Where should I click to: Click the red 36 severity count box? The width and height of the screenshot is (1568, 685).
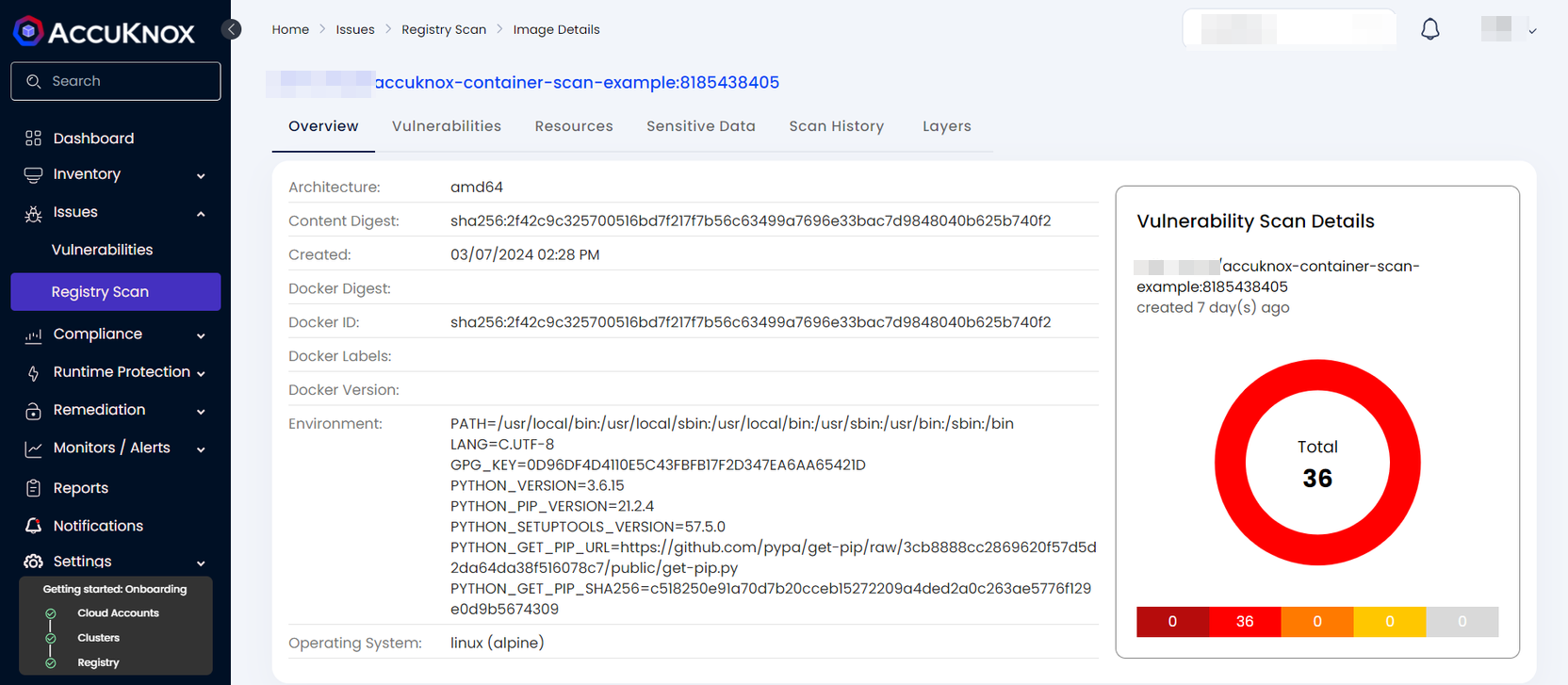click(1245, 622)
